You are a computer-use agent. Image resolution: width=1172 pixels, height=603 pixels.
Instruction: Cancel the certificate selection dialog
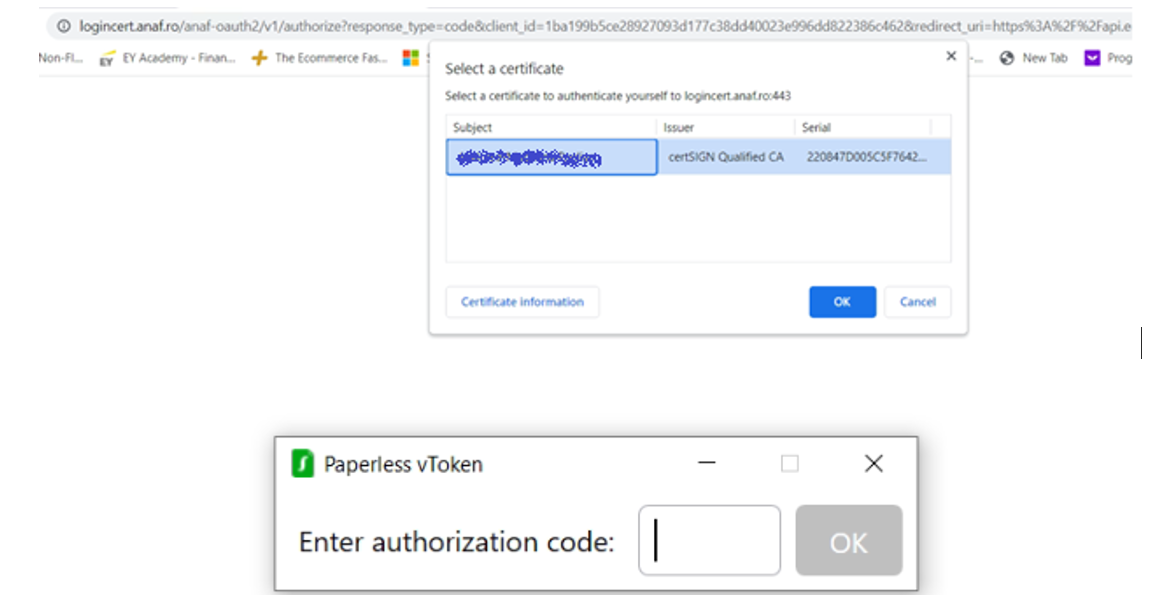pyautogui.click(x=917, y=302)
